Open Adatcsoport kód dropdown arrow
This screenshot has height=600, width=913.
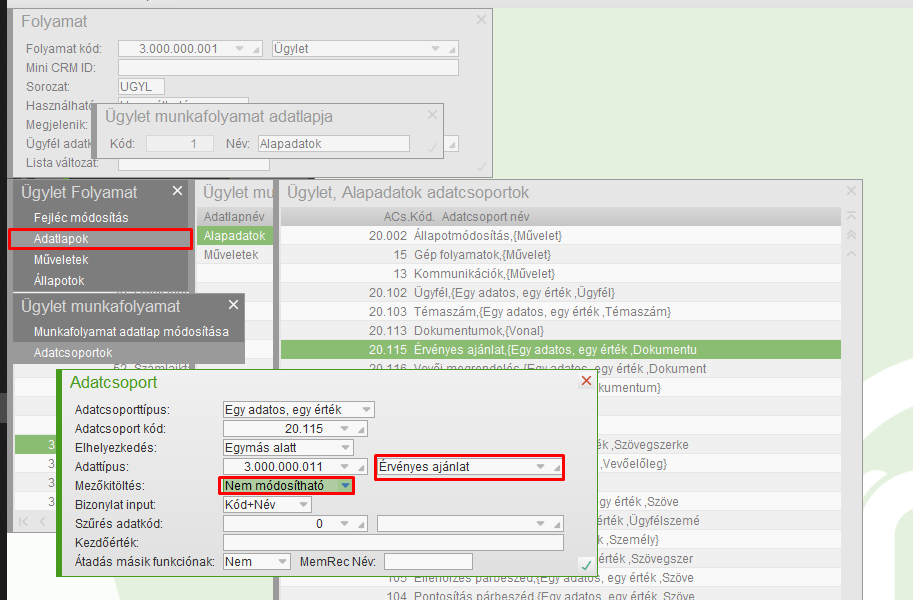(x=345, y=429)
